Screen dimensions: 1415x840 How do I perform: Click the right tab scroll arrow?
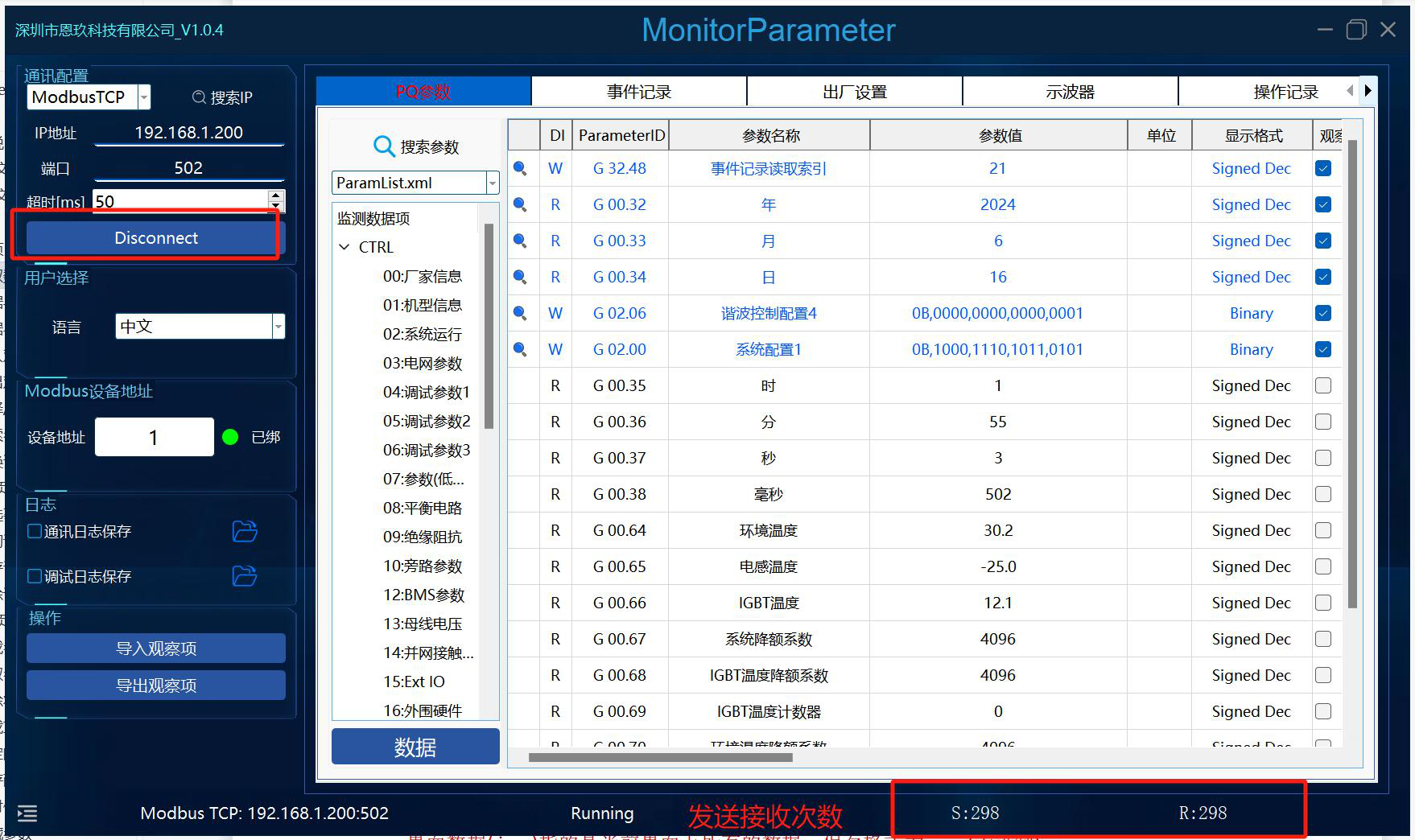pyautogui.click(x=1368, y=91)
